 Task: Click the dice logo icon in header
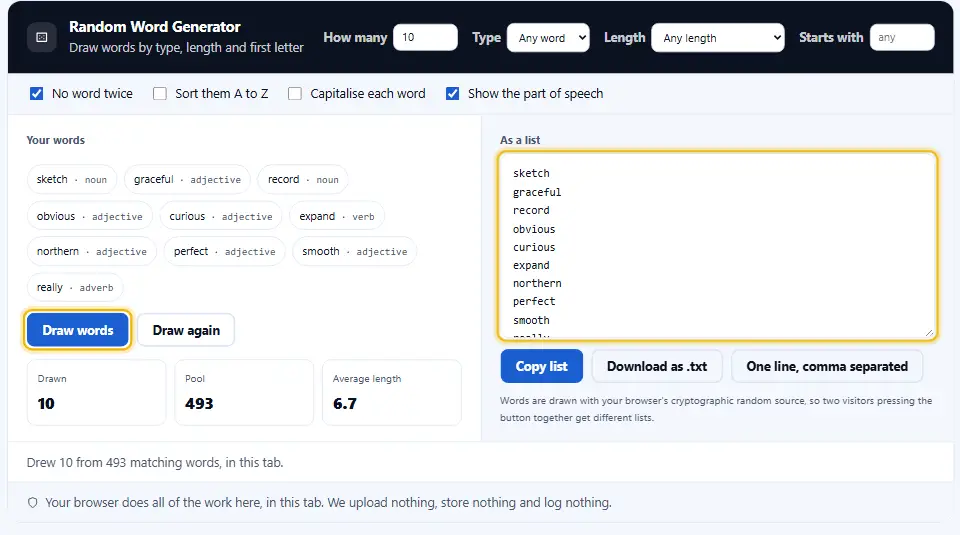42,37
